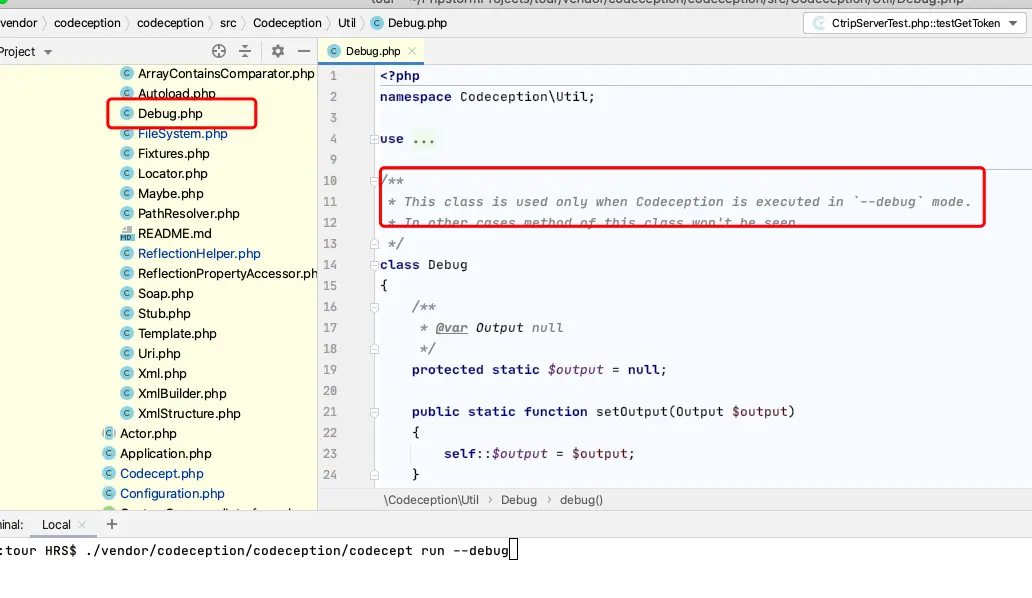Open XmlStructure.php in the project tree
The width and height of the screenshot is (1032, 598).
(189, 414)
